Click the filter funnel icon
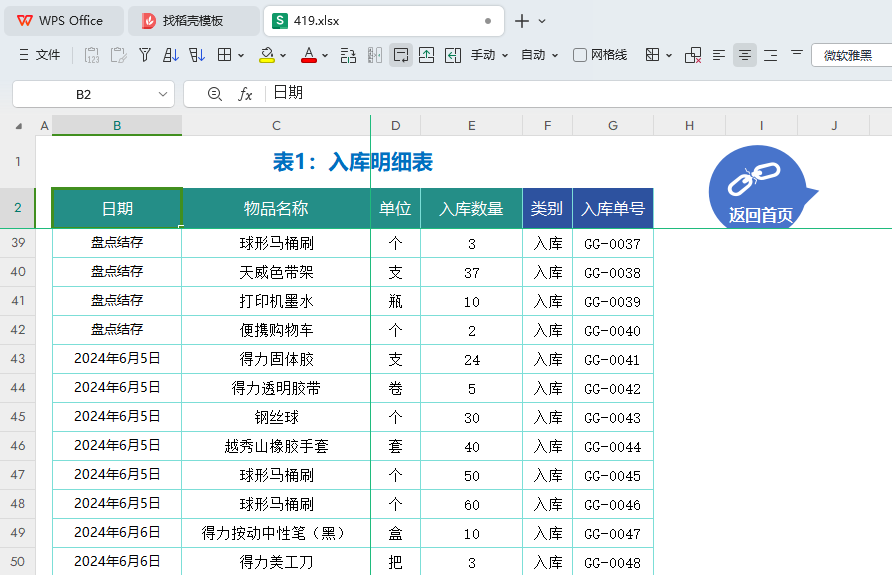This screenshot has height=575, width=892. (145, 55)
